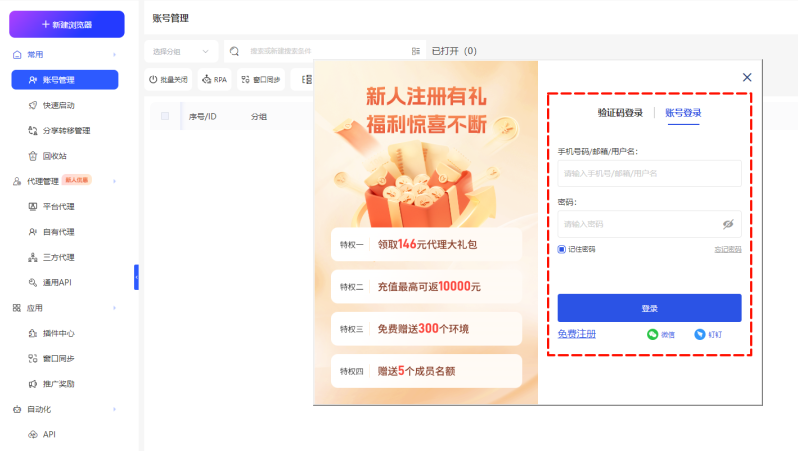Image resolution: width=798 pixels, height=451 pixels.
Task: Click the 已打开 (0) filter
Action: pyautogui.click(x=454, y=51)
